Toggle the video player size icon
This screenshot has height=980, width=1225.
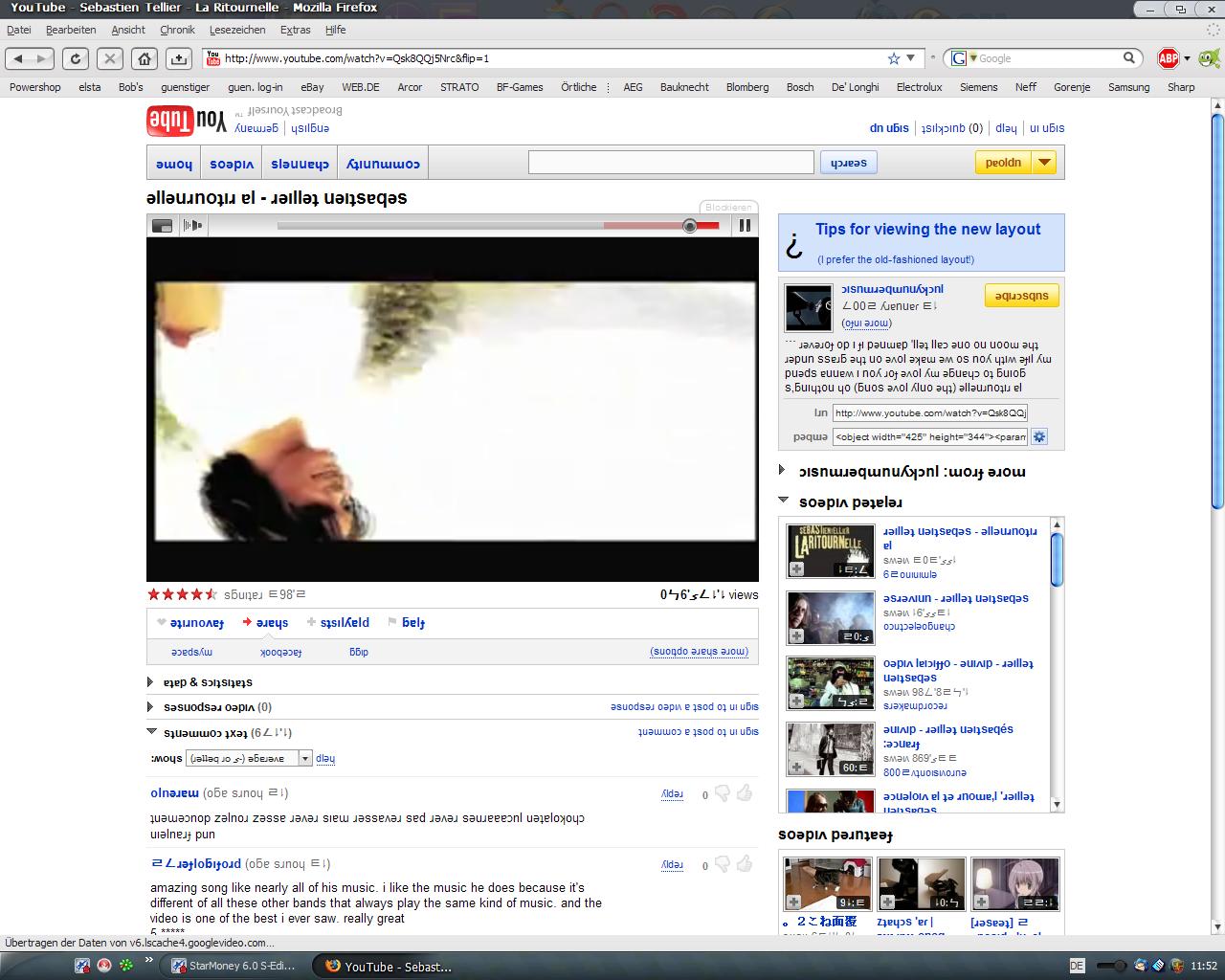point(163,226)
